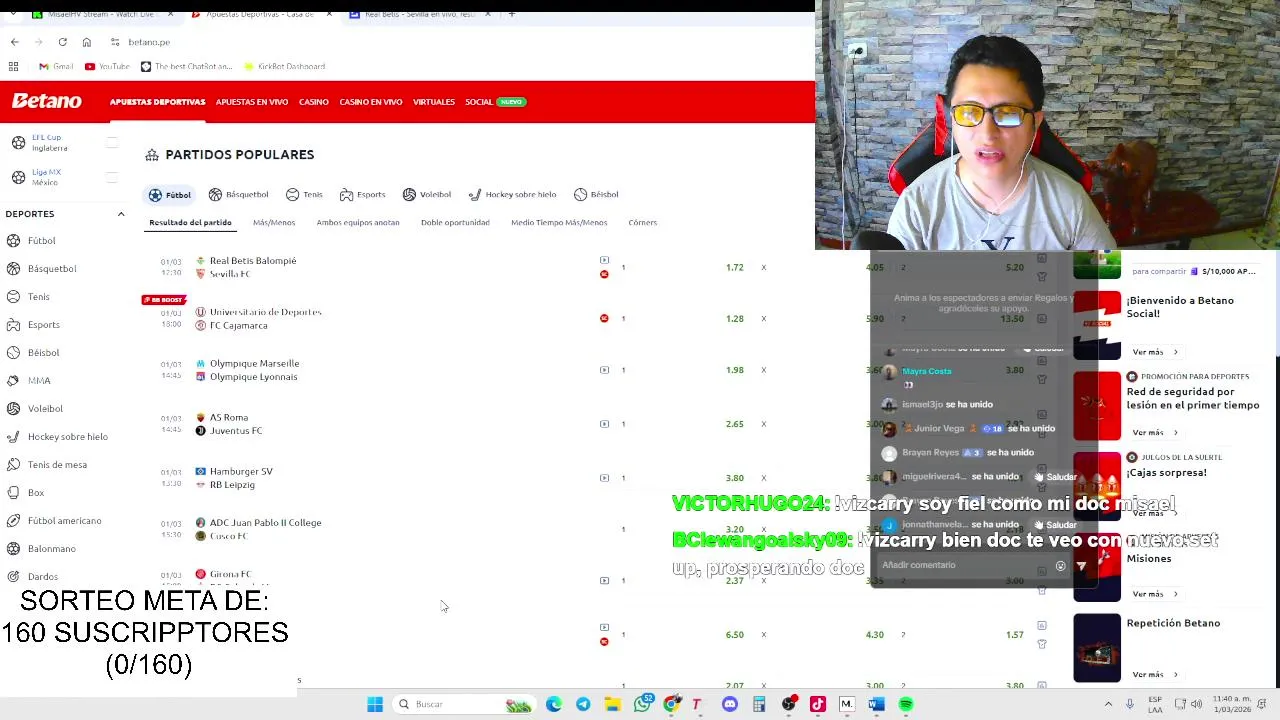This screenshot has height=720, width=1280.
Task: Switch to Córners market tab
Action: [x=643, y=222]
